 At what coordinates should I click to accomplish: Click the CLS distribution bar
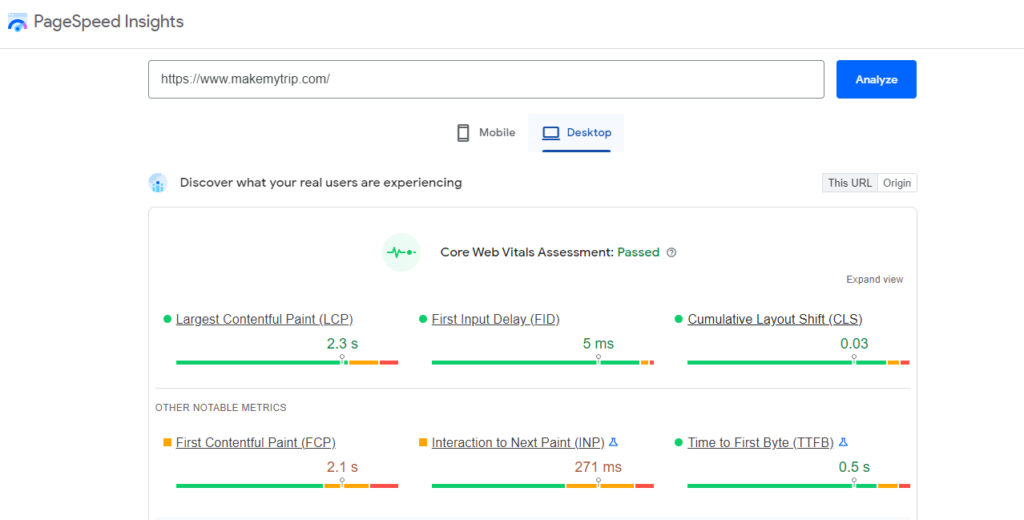point(798,362)
